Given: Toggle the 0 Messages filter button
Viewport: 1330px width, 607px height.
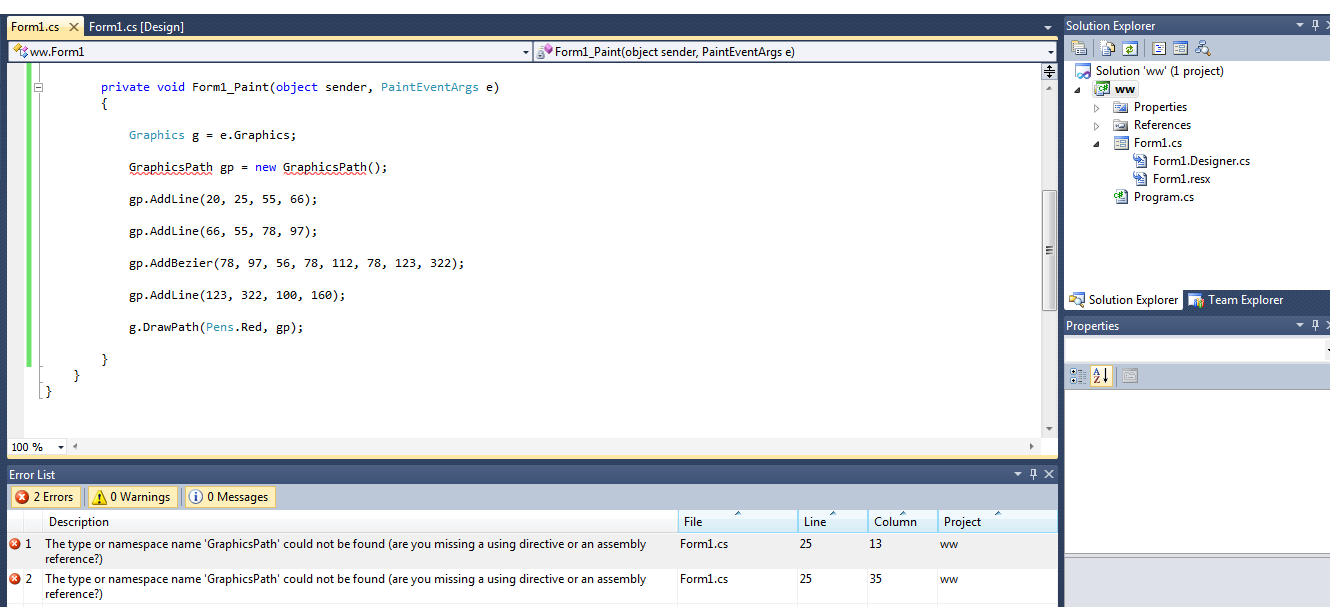Looking at the screenshot, I should pyautogui.click(x=229, y=497).
